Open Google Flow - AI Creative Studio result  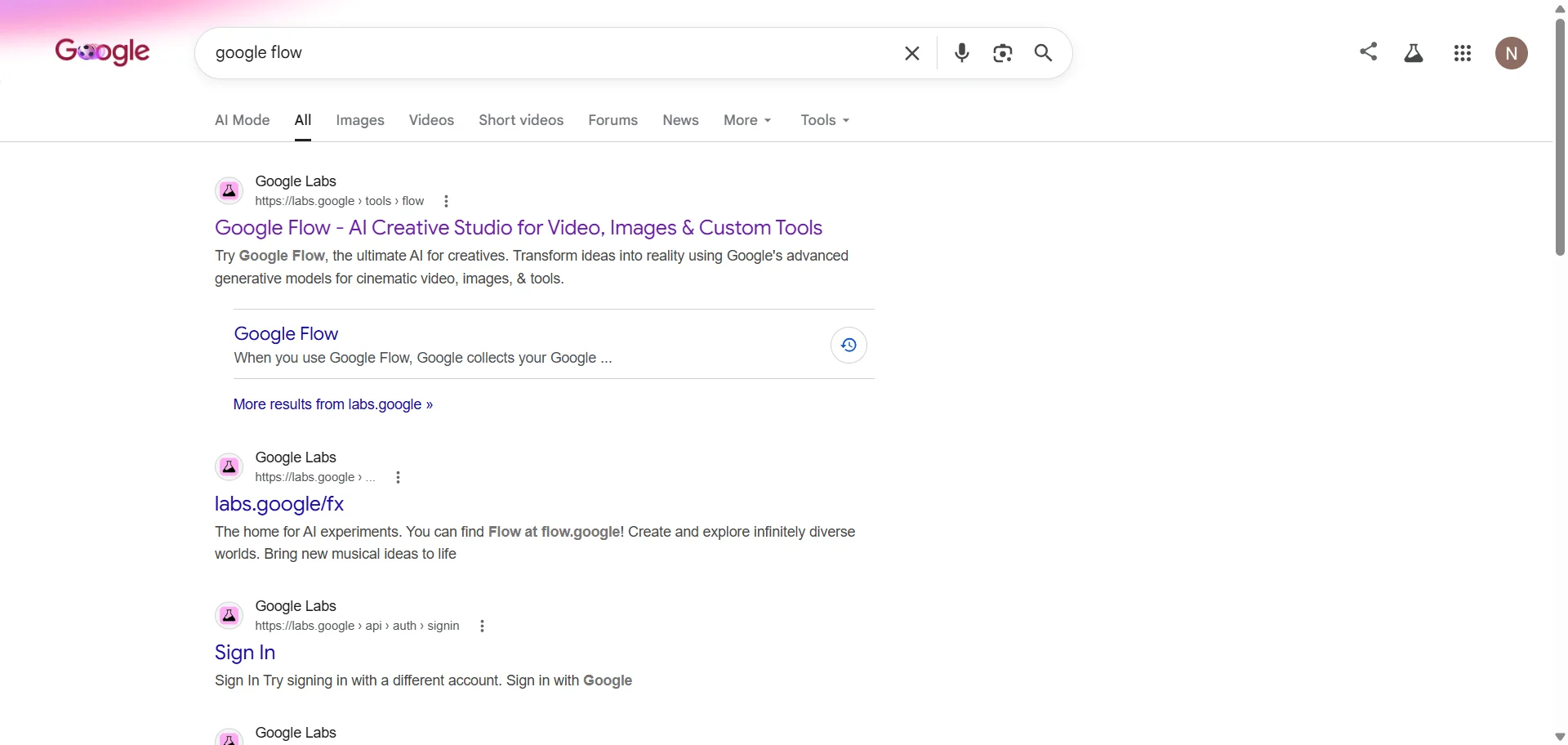tap(519, 228)
